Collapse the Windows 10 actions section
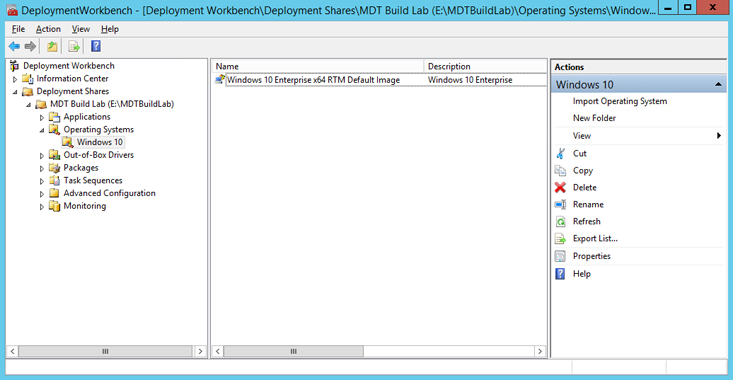Image resolution: width=733 pixels, height=380 pixels. pos(719,85)
